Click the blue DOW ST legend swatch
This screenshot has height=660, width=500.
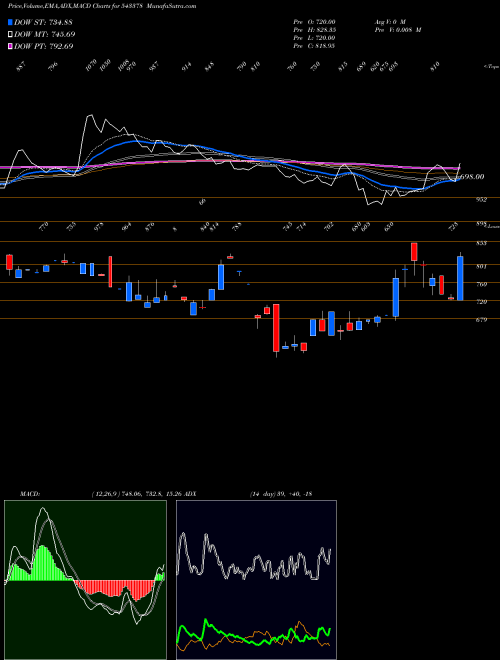[10, 22]
